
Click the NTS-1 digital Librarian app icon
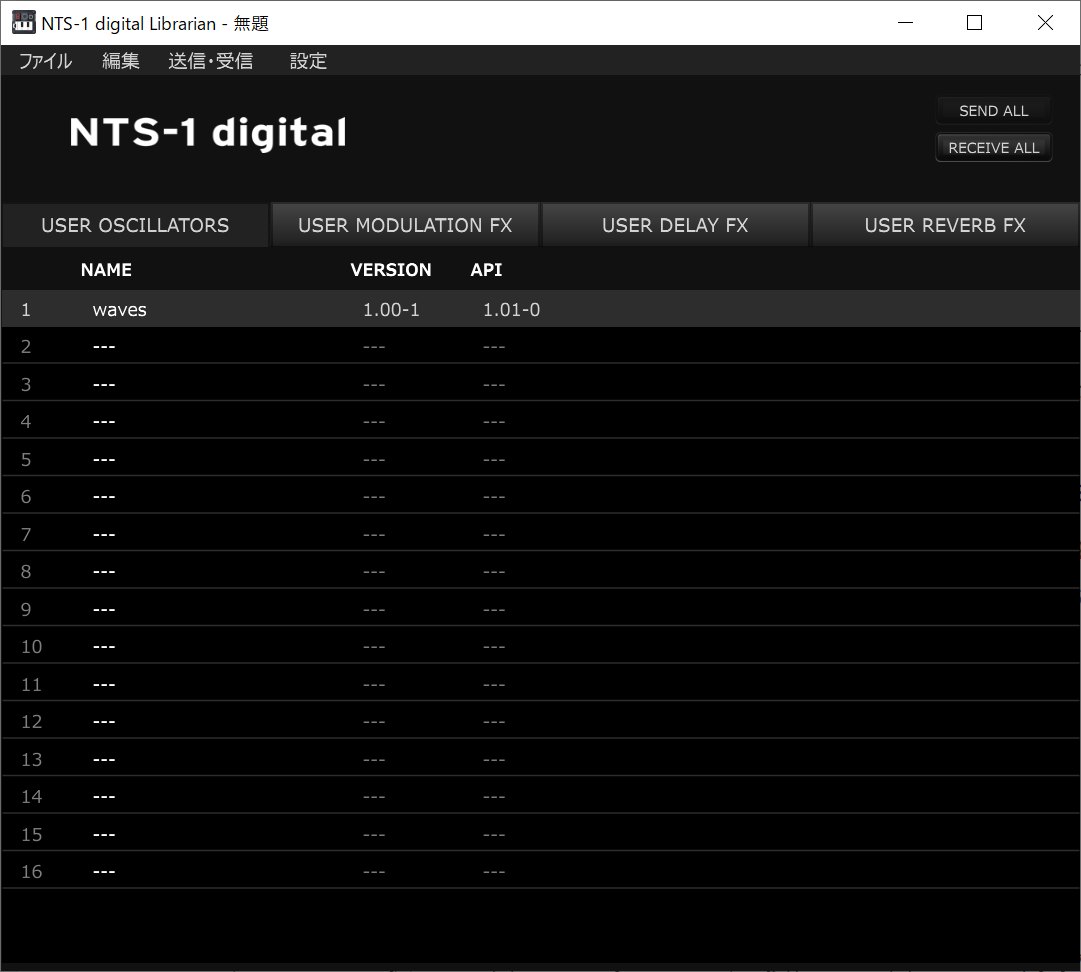tap(23, 23)
